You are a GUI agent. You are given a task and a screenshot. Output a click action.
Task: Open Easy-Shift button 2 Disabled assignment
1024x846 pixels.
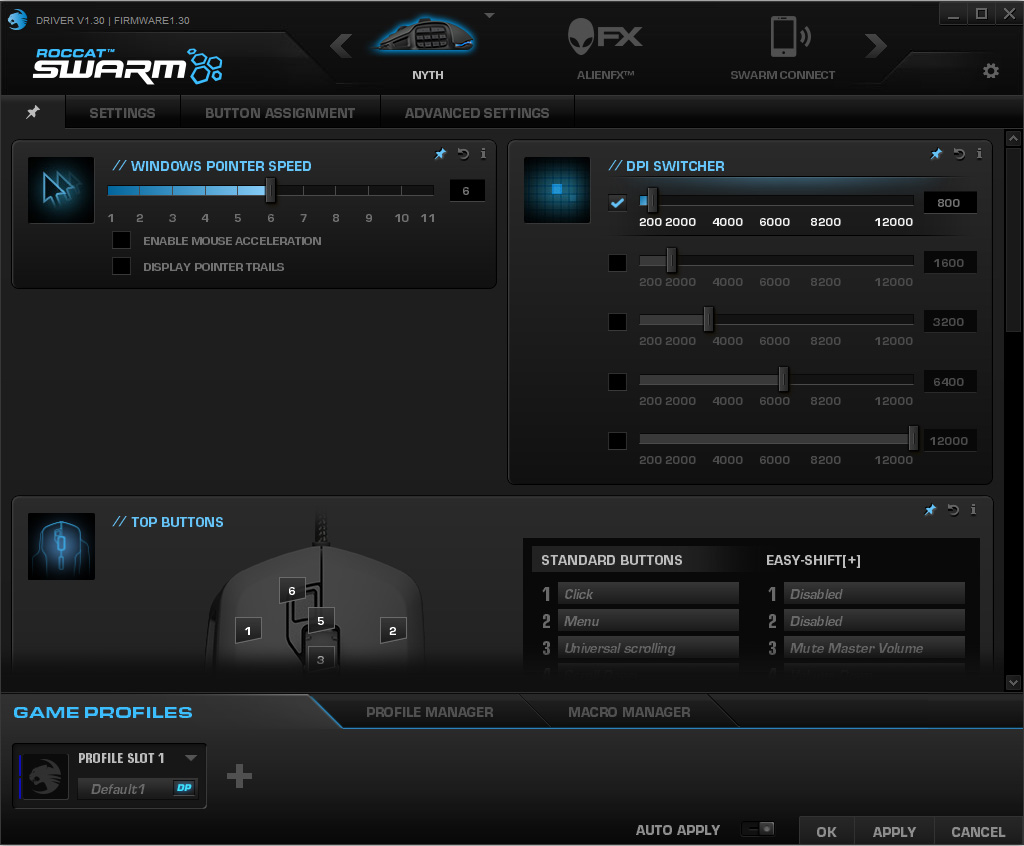pos(874,621)
